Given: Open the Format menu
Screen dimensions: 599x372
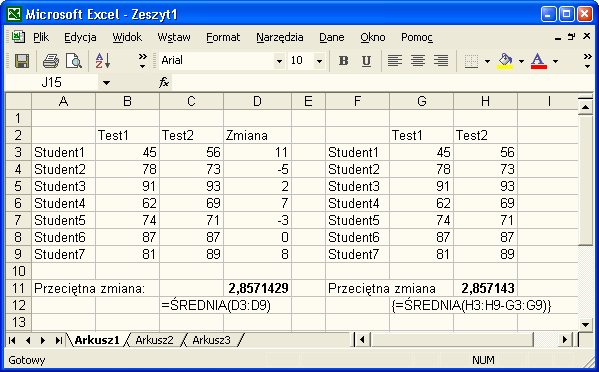Looking at the screenshot, I should click(x=223, y=37).
